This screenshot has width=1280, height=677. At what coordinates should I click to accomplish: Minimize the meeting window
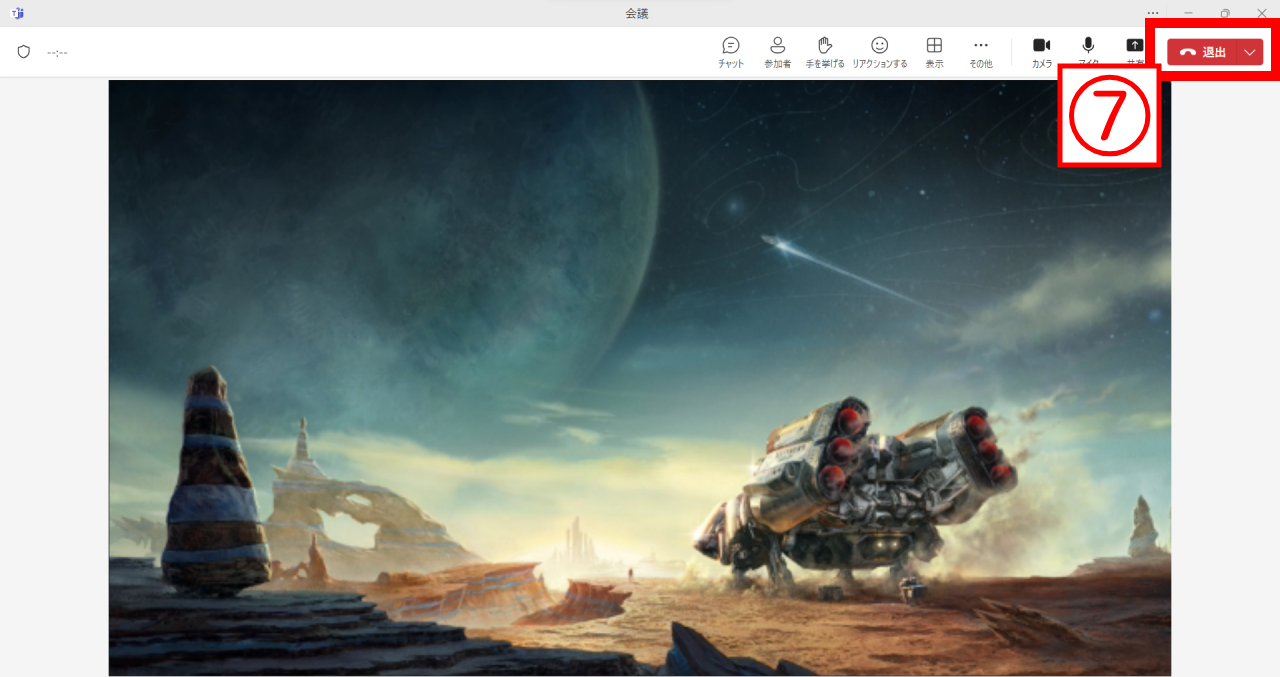1188,13
